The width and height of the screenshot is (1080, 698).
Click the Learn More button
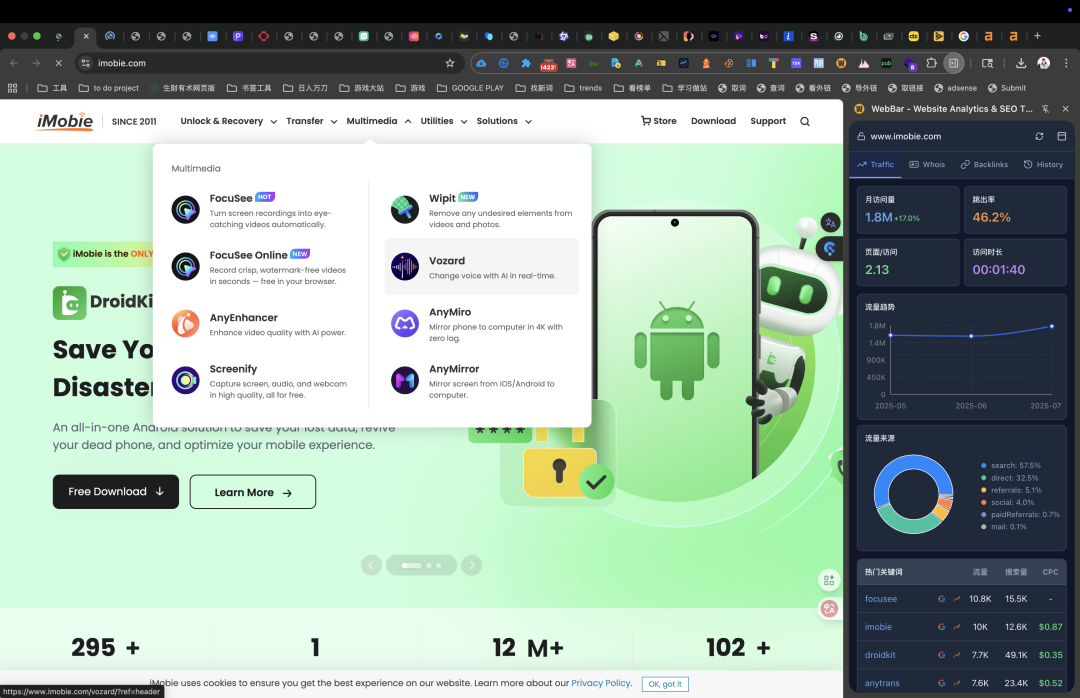pos(253,492)
